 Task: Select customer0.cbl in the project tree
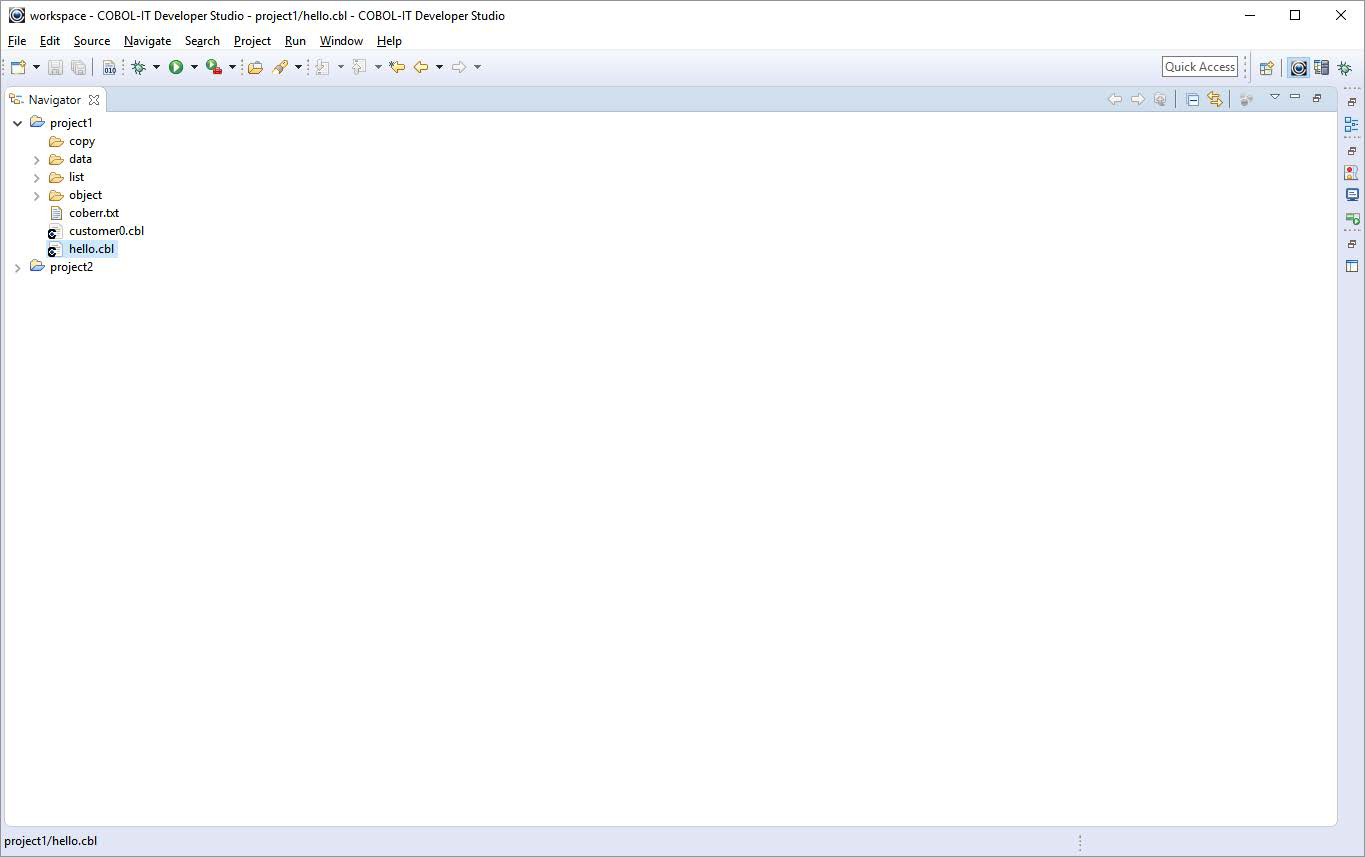pyautogui.click(x=106, y=230)
